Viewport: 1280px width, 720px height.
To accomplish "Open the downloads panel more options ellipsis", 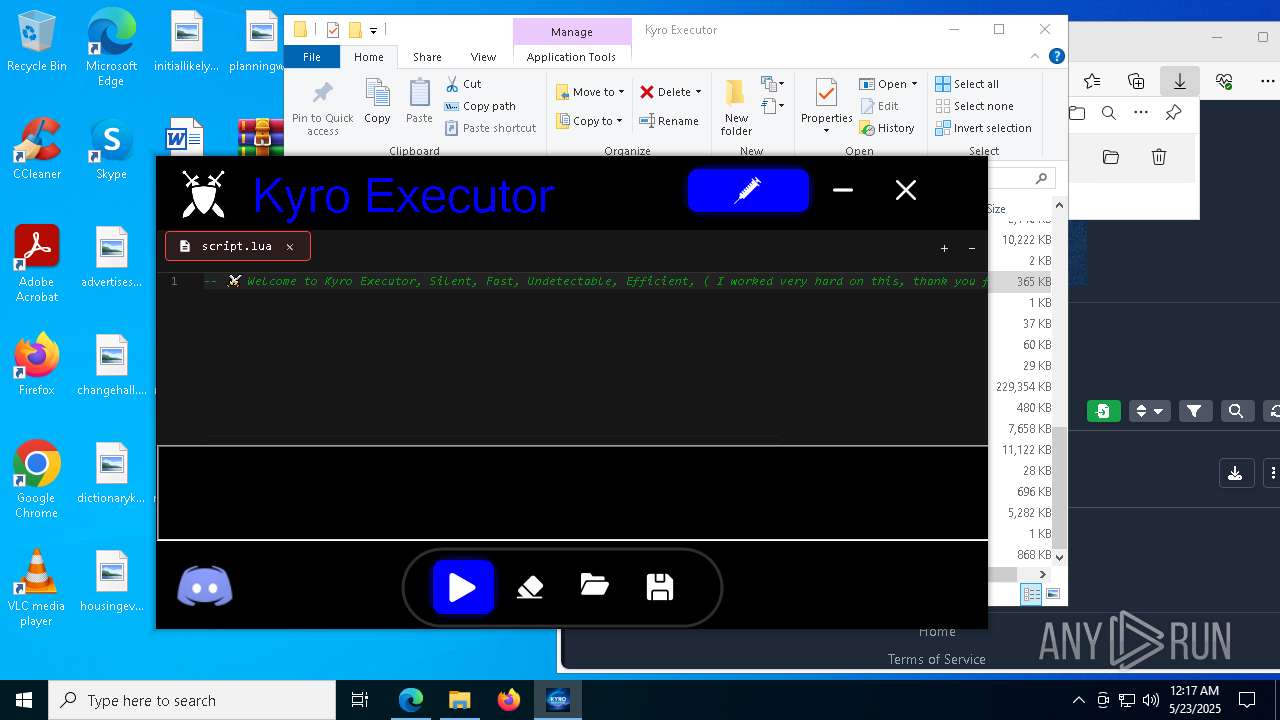I will pos(1141,113).
